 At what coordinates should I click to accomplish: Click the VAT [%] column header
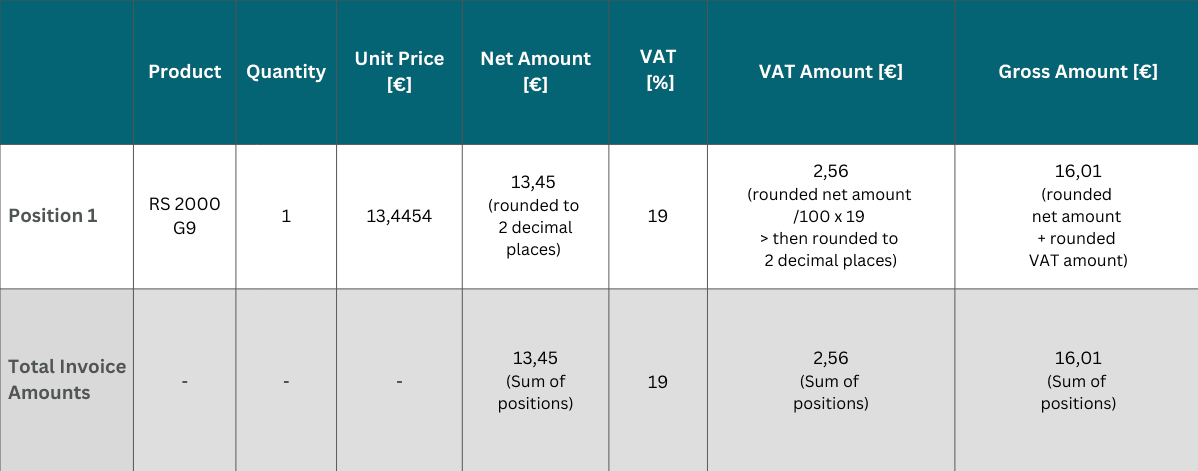(657, 72)
